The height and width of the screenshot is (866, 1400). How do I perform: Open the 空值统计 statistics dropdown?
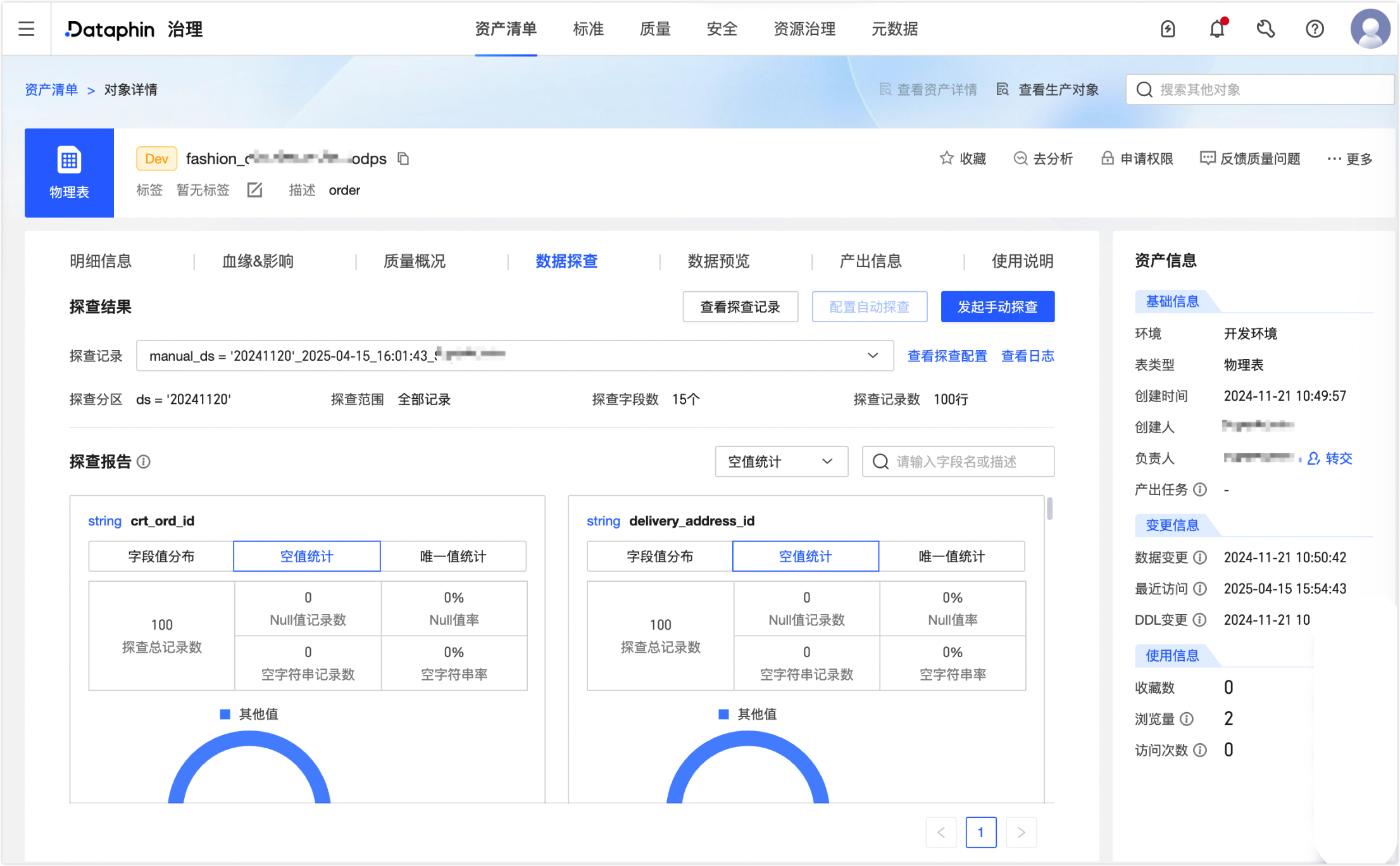781,461
